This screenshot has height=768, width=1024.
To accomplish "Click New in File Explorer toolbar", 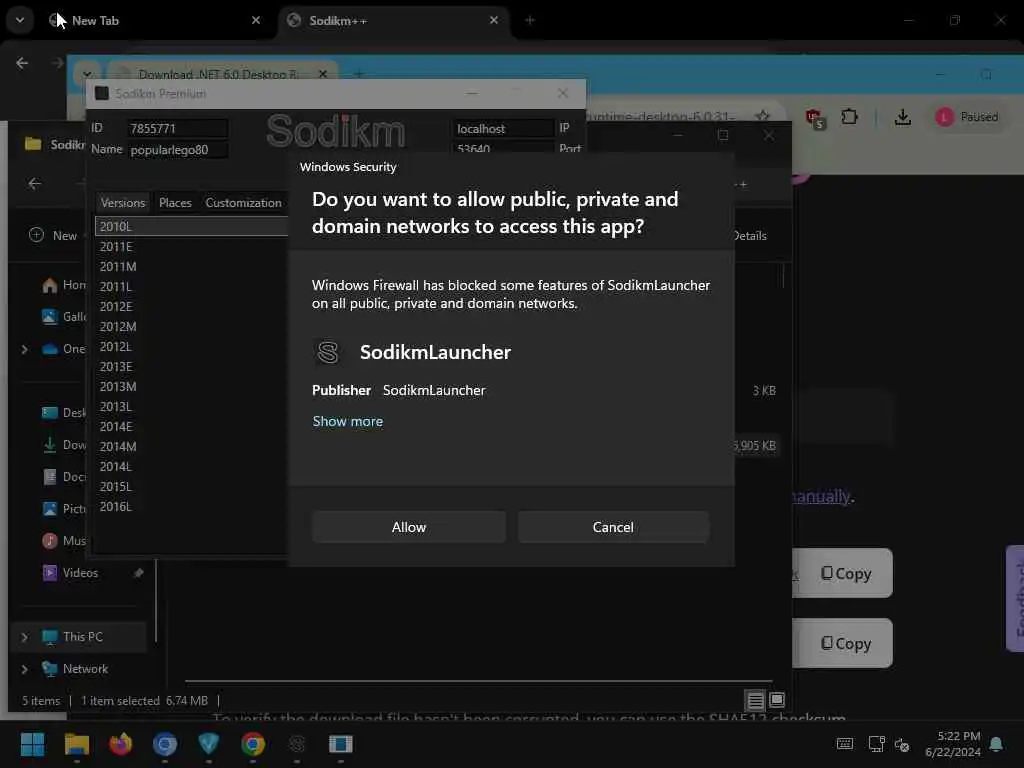I will (x=54, y=235).
